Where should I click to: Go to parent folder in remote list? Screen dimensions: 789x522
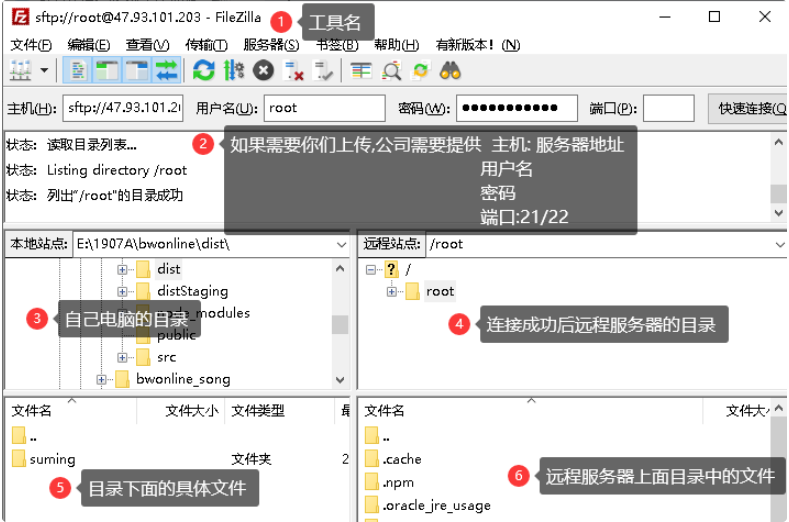point(386,436)
